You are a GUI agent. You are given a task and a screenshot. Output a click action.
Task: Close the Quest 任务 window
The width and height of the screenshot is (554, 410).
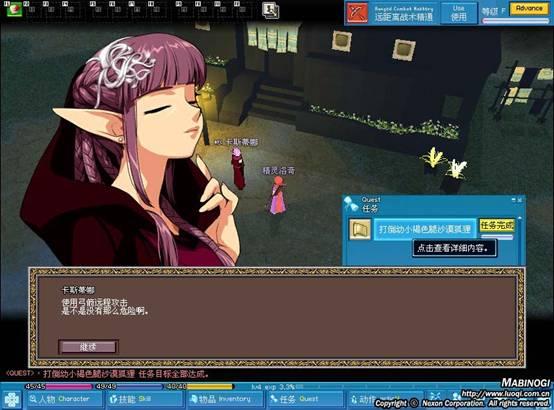pos(520,200)
